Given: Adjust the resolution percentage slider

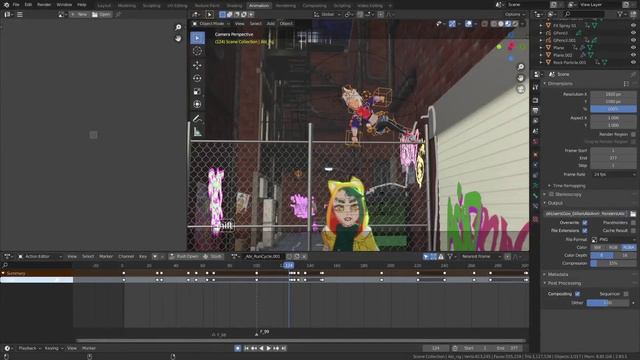Looking at the screenshot, I should coord(613,109).
